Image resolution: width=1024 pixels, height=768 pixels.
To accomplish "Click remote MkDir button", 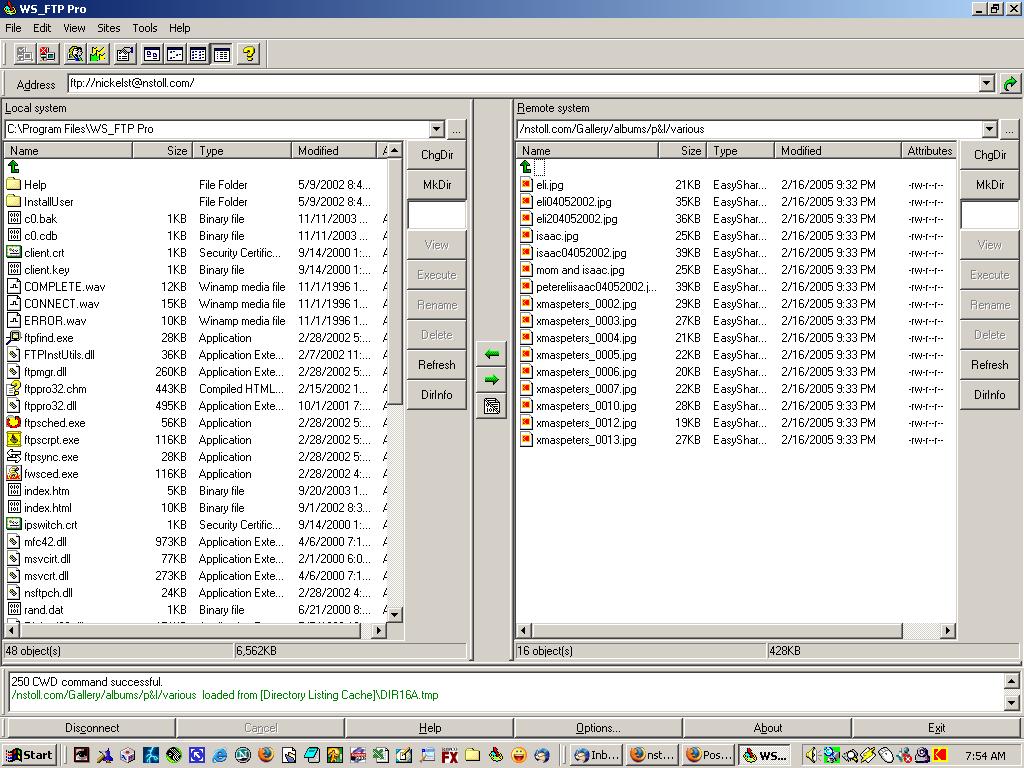I will pyautogui.click(x=989, y=185).
